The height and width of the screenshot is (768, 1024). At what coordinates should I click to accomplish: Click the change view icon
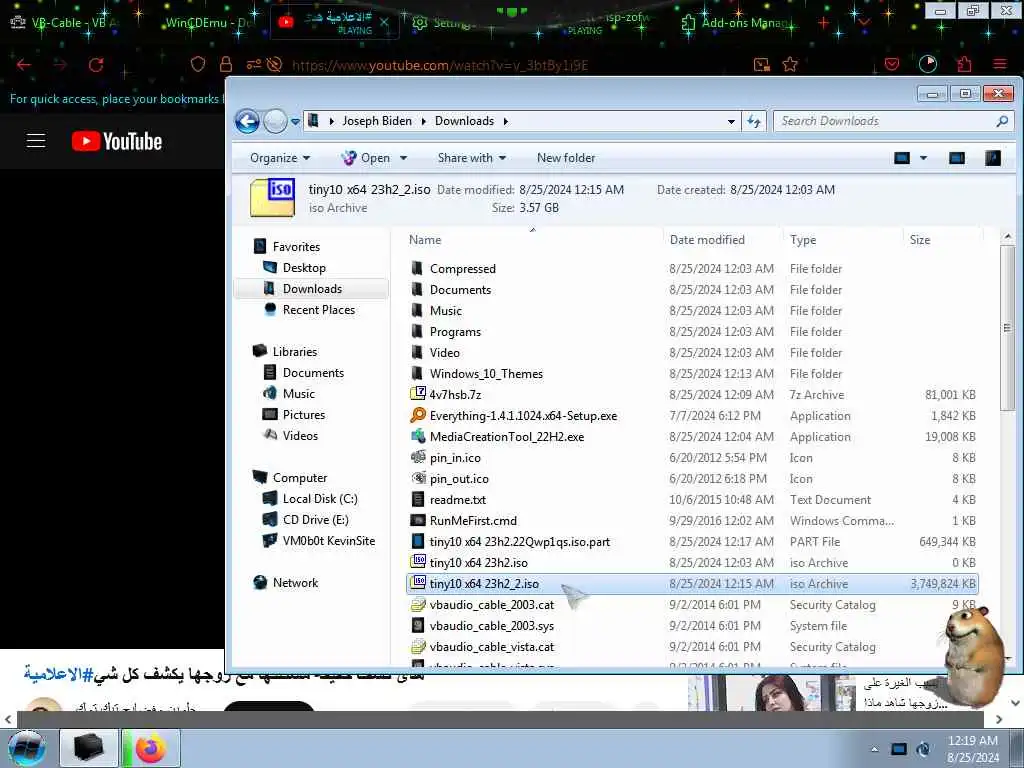coord(902,158)
